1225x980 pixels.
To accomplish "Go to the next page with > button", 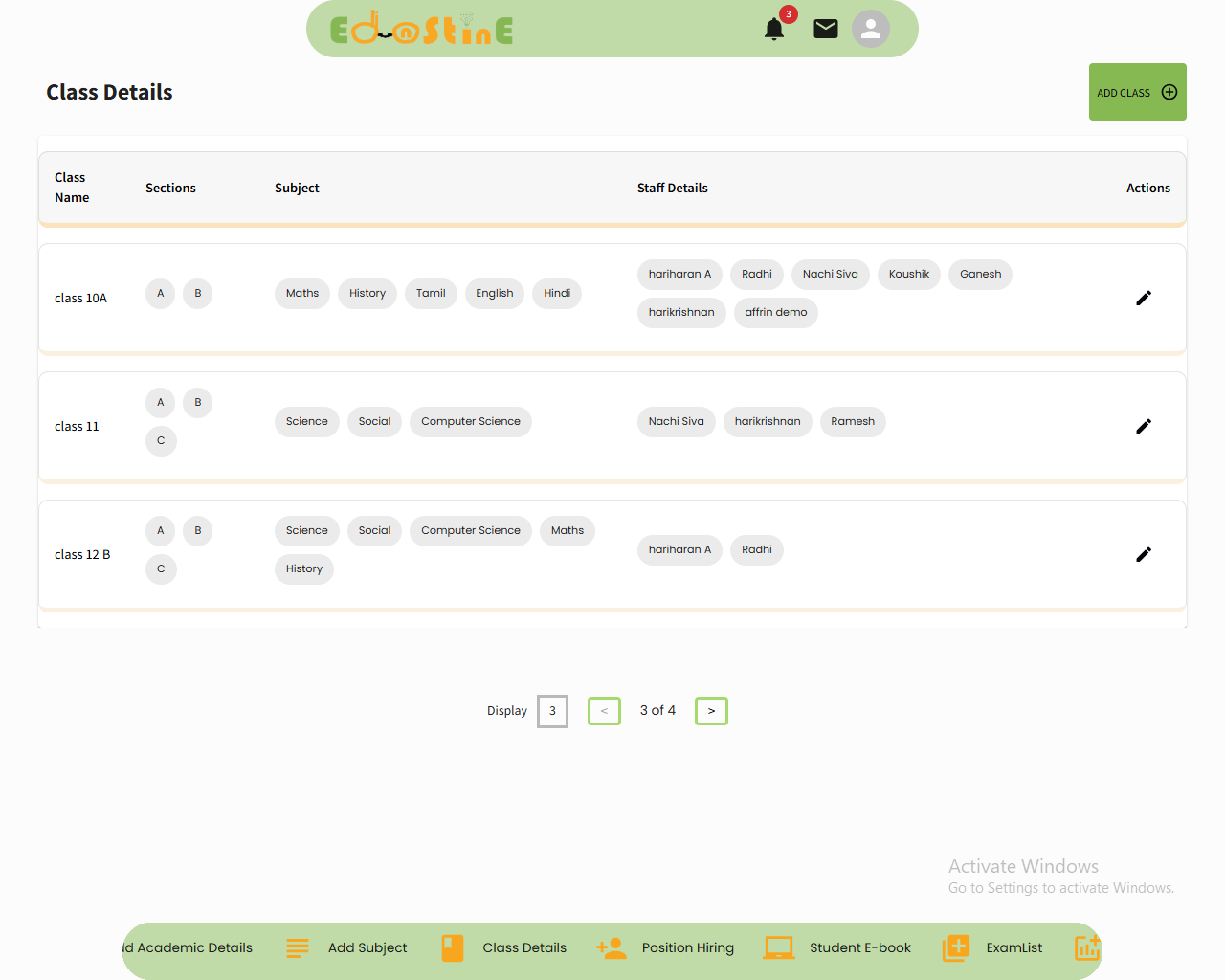I will (711, 711).
